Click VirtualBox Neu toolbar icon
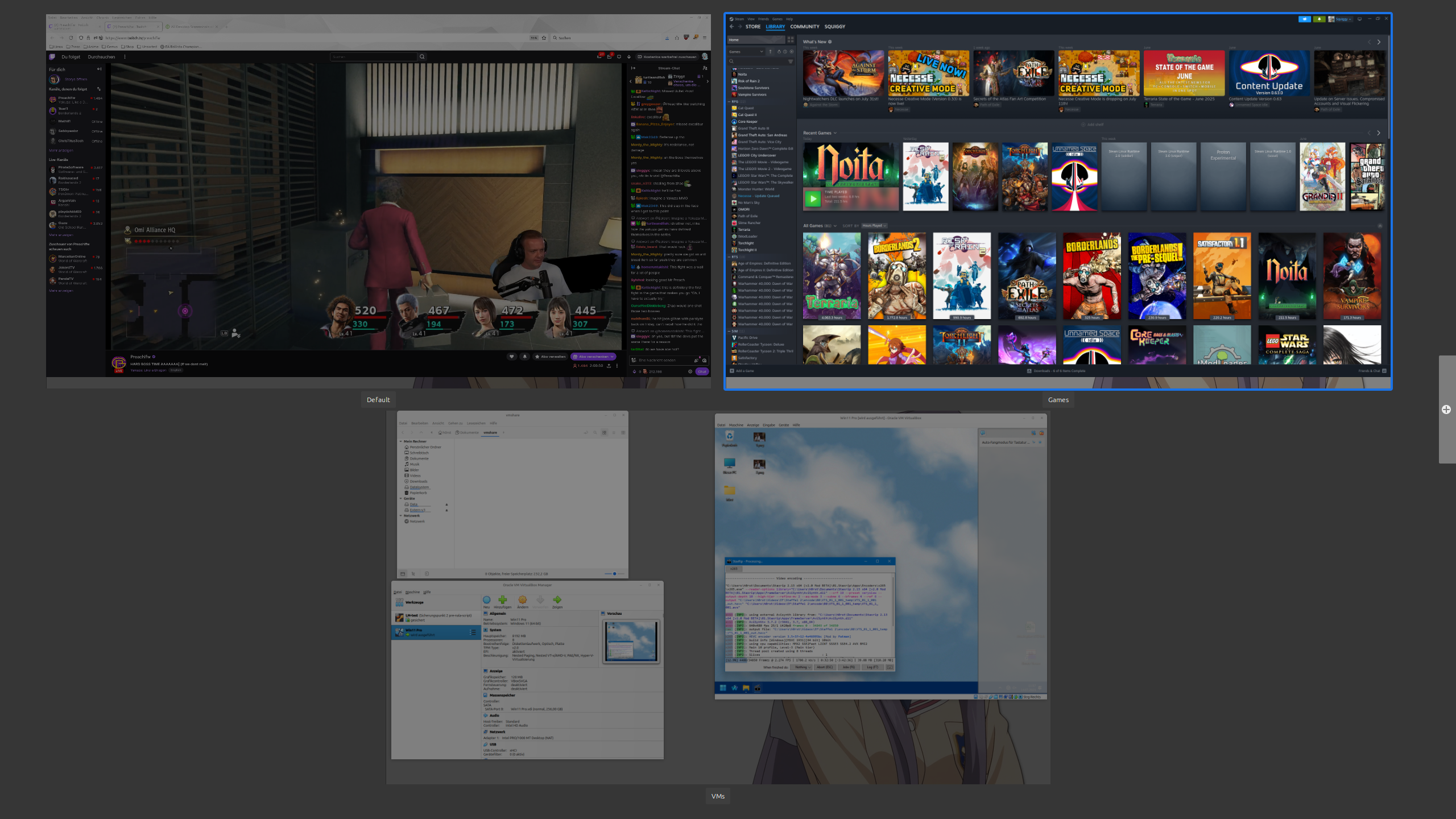The image size is (1456, 819). point(487,600)
